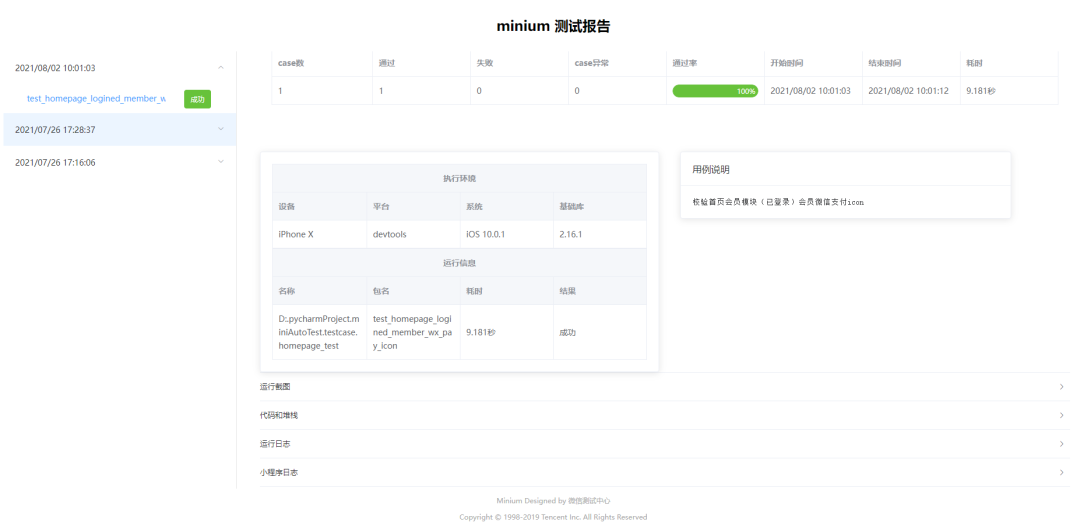Screen dimensions: 1080x526
Task: Click the minium 测试报告 page title
Action: (553, 27)
